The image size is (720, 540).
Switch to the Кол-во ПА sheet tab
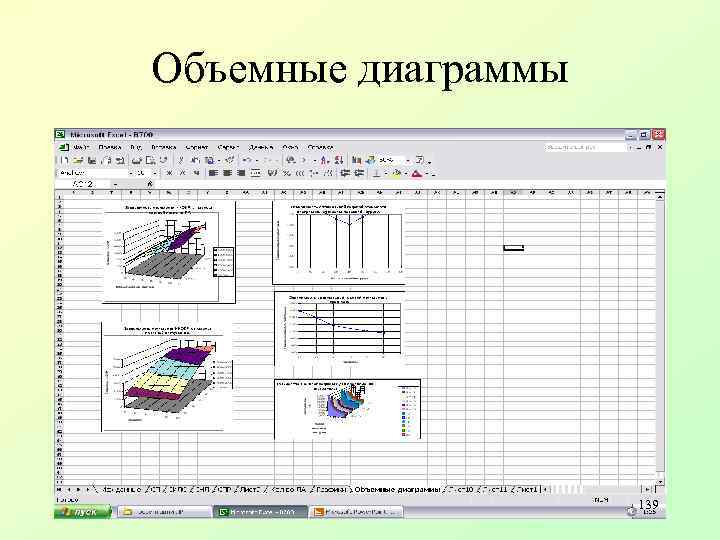pyautogui.click(x=289, y=489)
